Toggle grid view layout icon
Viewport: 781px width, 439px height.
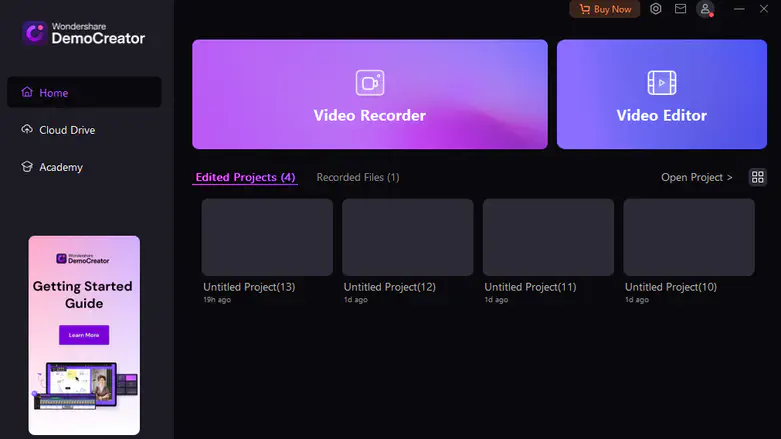point(758,177)
